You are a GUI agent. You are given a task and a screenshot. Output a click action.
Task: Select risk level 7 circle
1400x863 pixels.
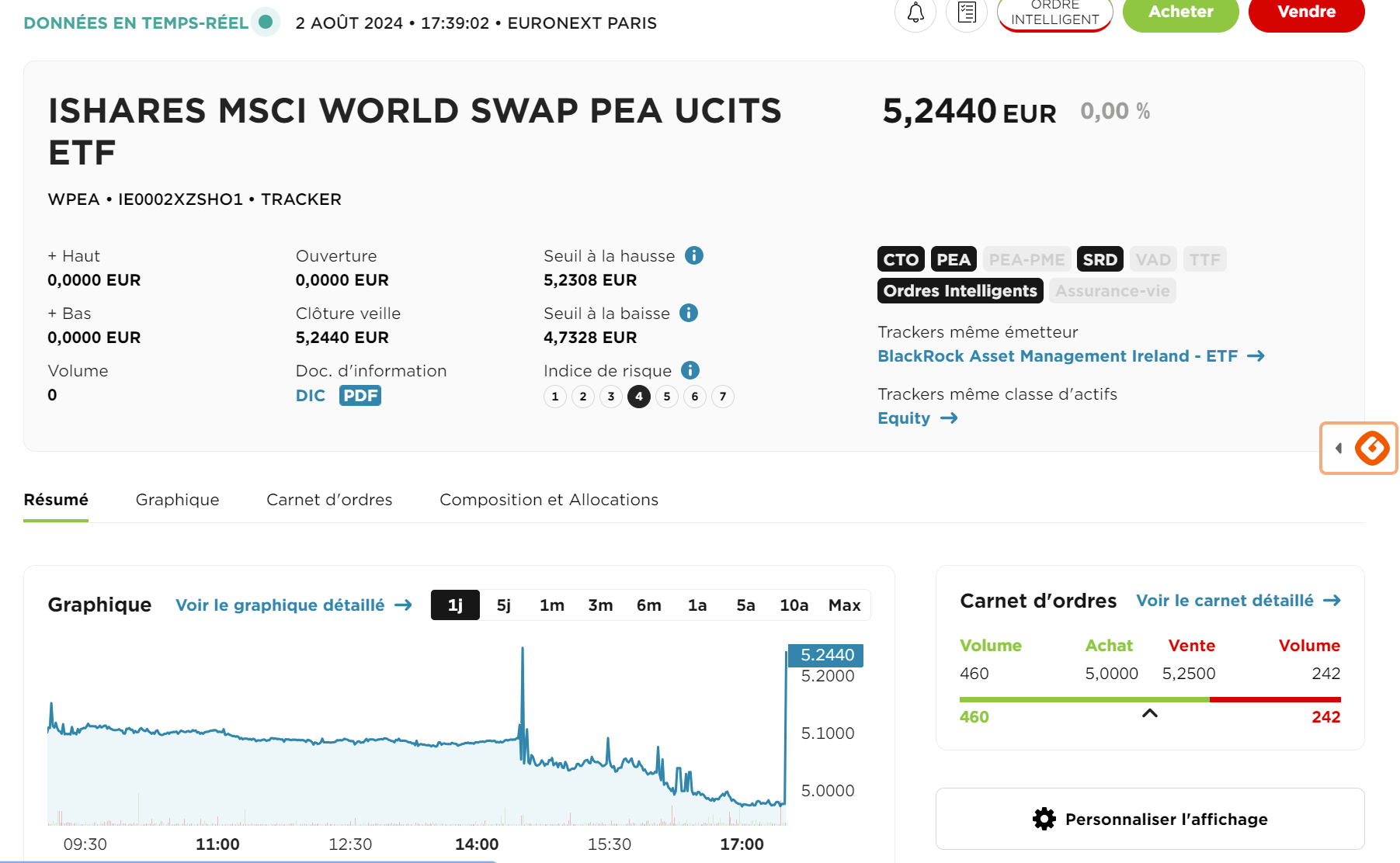click(x=723, y=397)
